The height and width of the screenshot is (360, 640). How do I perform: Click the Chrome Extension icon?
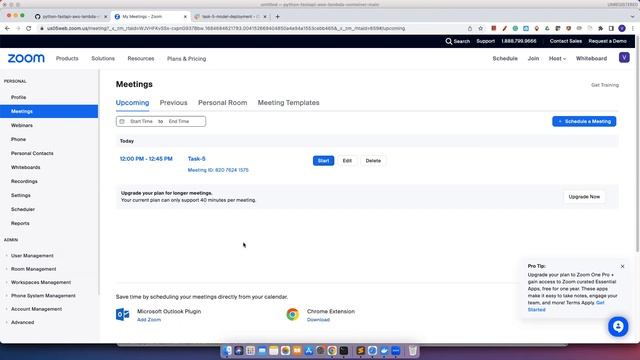click(292, 314)
